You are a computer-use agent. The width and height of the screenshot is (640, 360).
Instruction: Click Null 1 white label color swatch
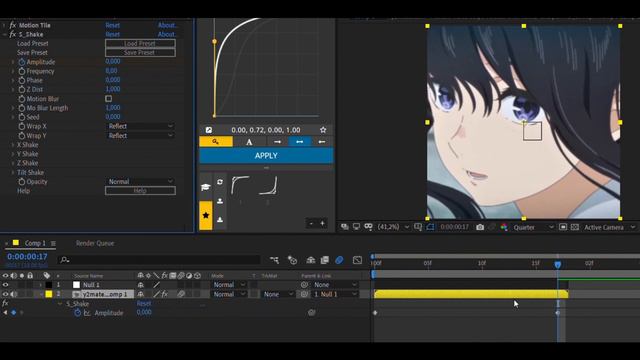pyautogui.click(x=76, y=285)
